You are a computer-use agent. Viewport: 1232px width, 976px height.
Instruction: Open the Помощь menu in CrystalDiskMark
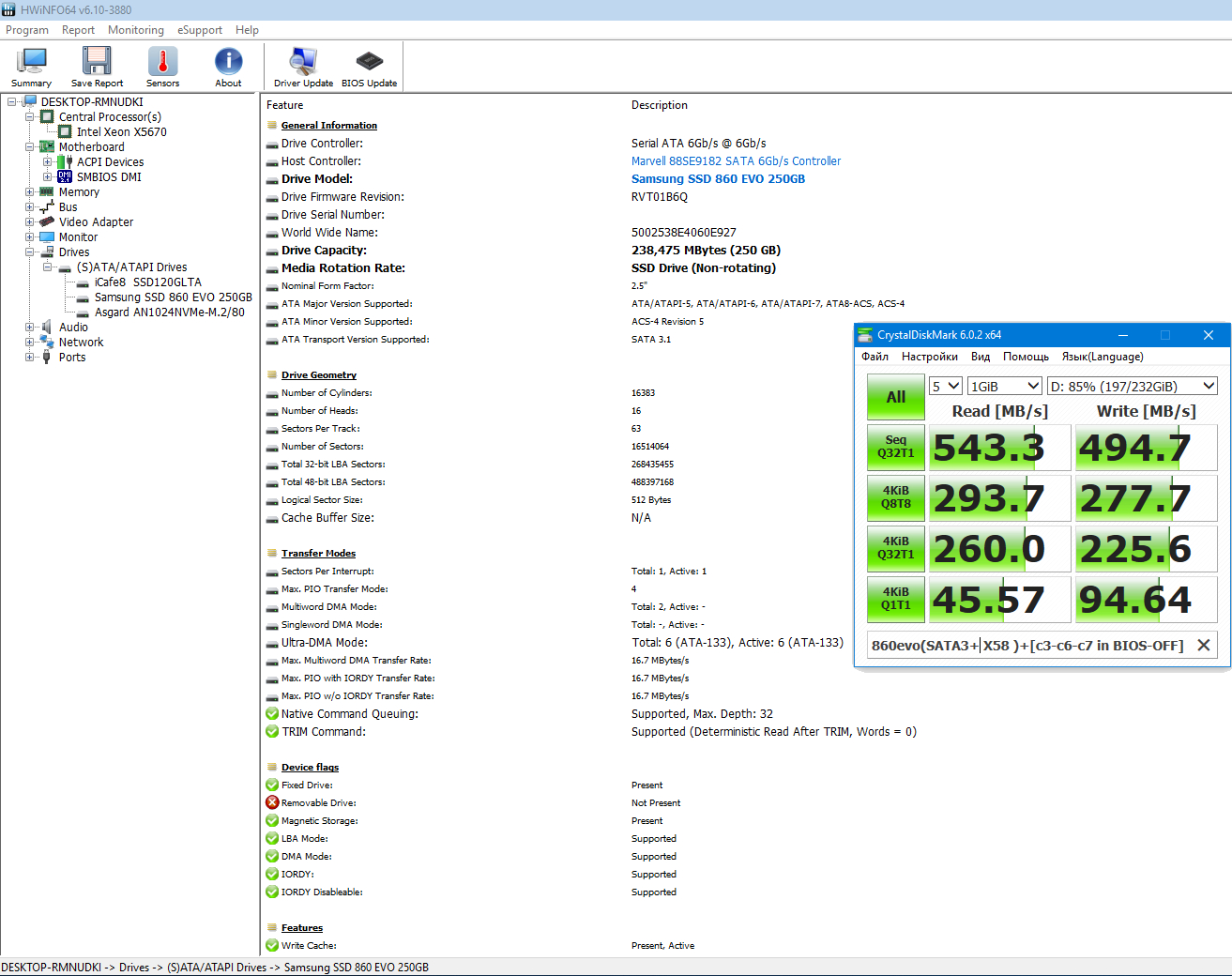coord(1026,357)
